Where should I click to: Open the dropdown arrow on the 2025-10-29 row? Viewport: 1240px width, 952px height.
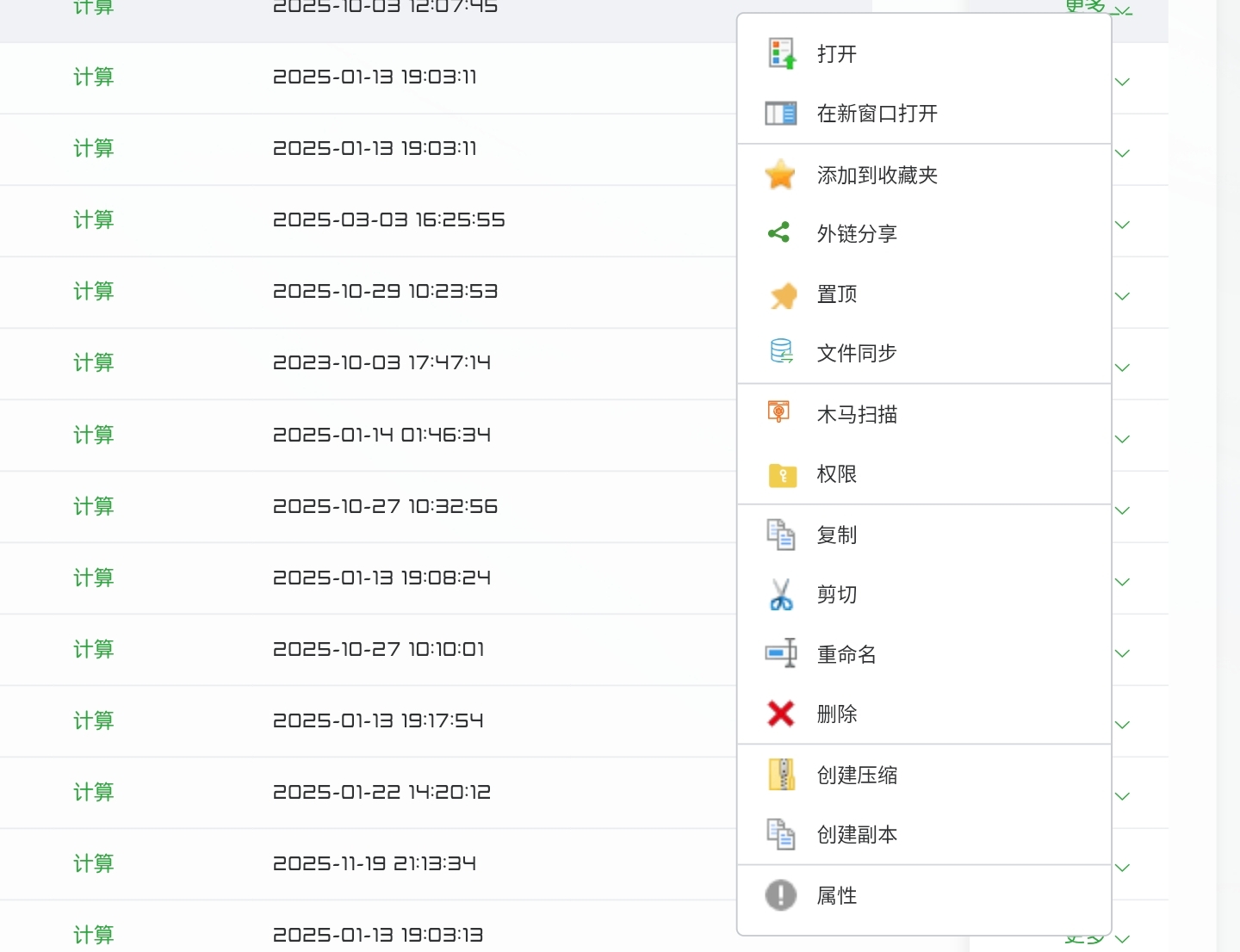[1122, 295]
